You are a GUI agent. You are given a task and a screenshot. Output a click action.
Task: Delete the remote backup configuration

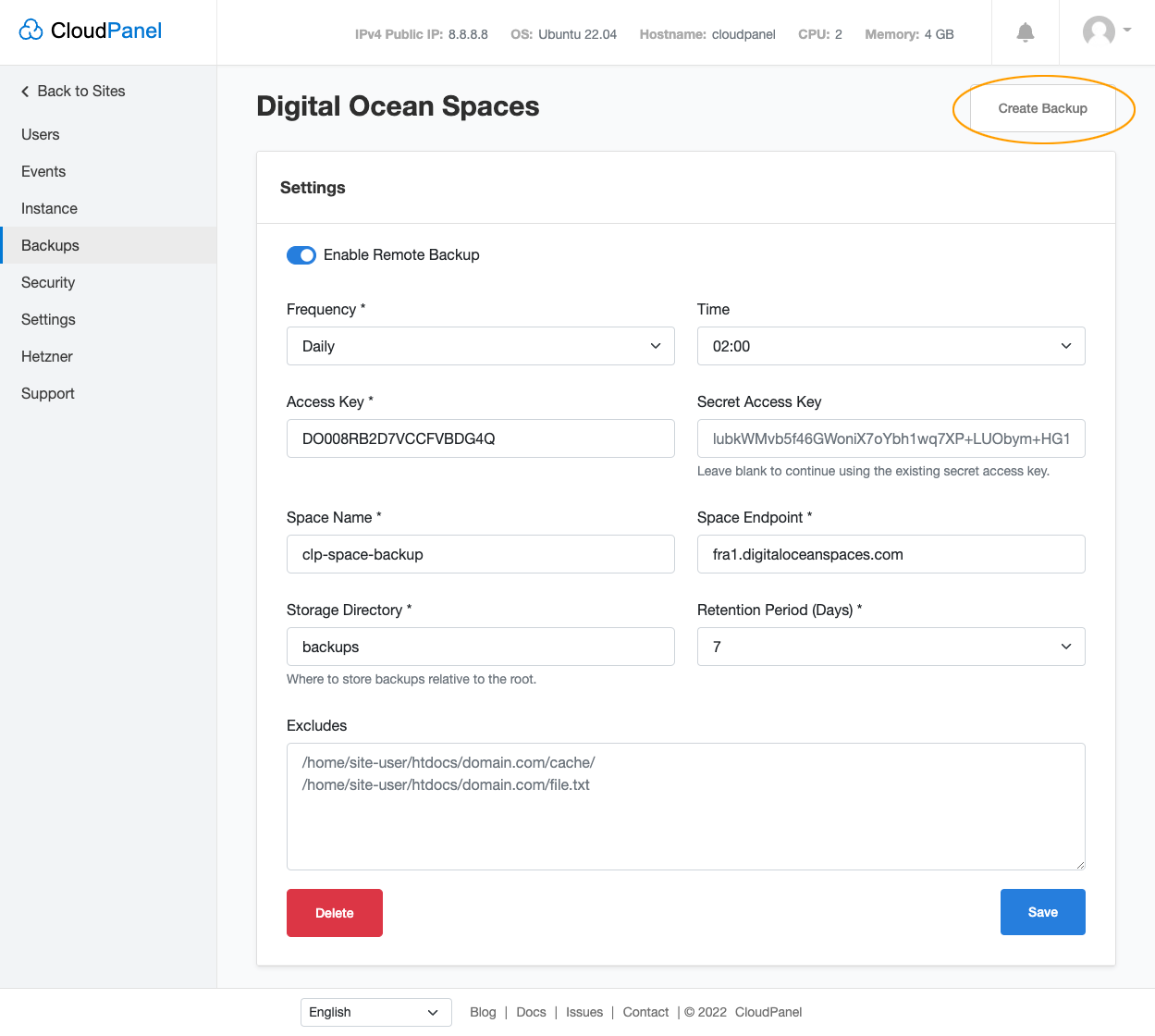(334, 912)
